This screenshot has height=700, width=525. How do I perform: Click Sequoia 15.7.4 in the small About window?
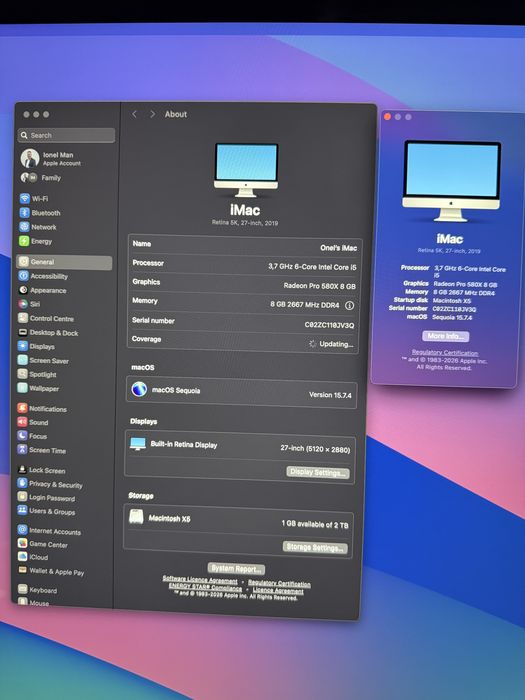pos(452,317)
